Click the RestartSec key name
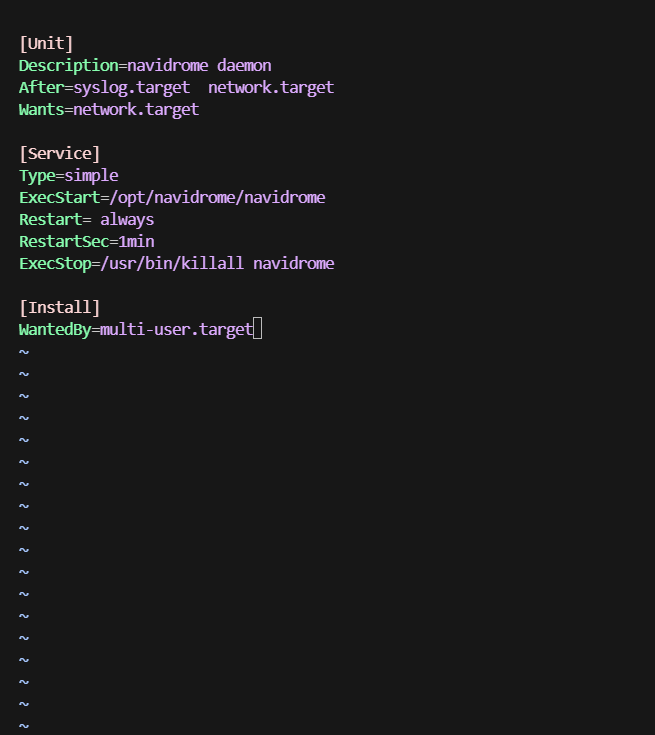655x735 pixels. (64, 241)
